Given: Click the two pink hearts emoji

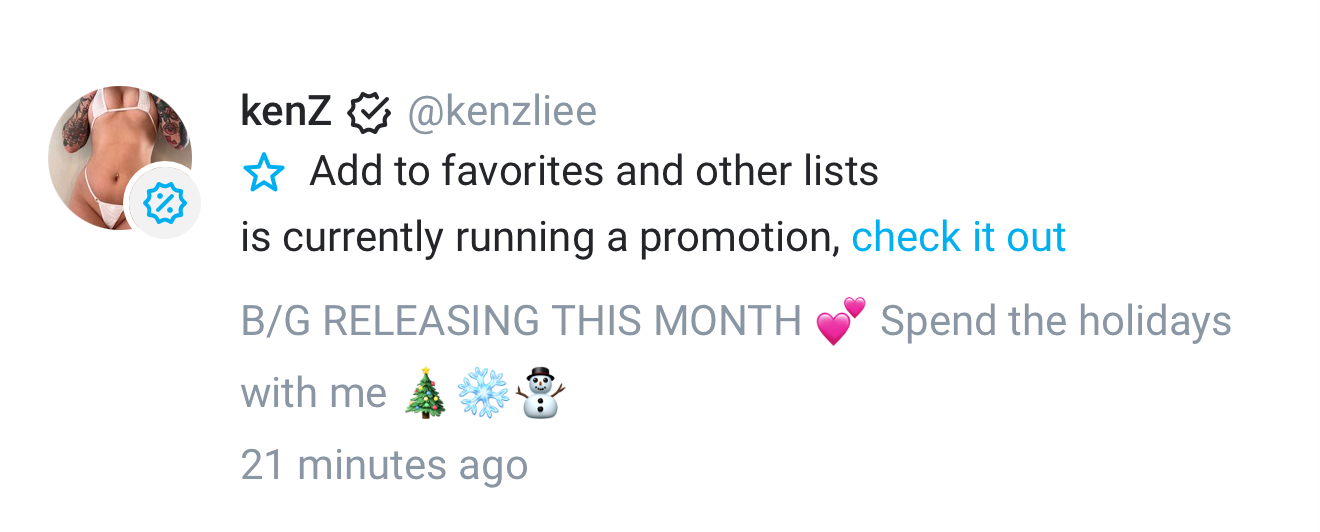Looking at the screenshot, I should pos(840,322).
